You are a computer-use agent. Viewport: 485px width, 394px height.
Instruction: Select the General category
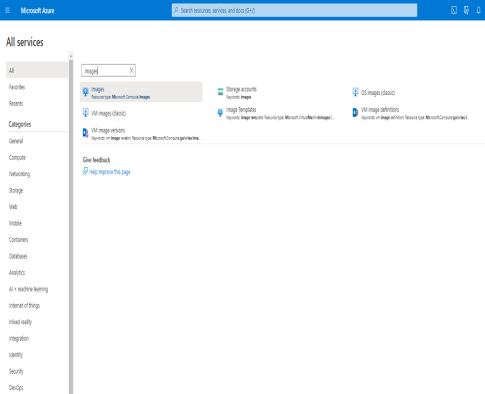[16, 141]
